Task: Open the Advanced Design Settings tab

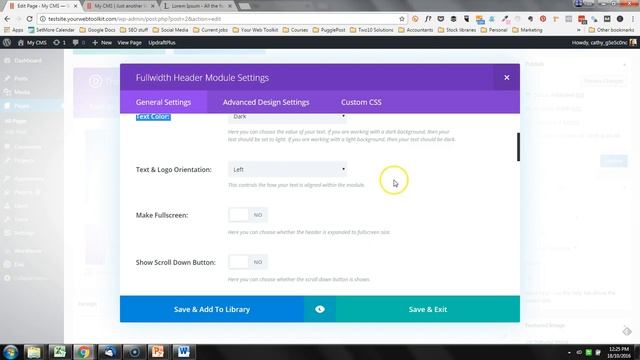Action: click(266, 102)
